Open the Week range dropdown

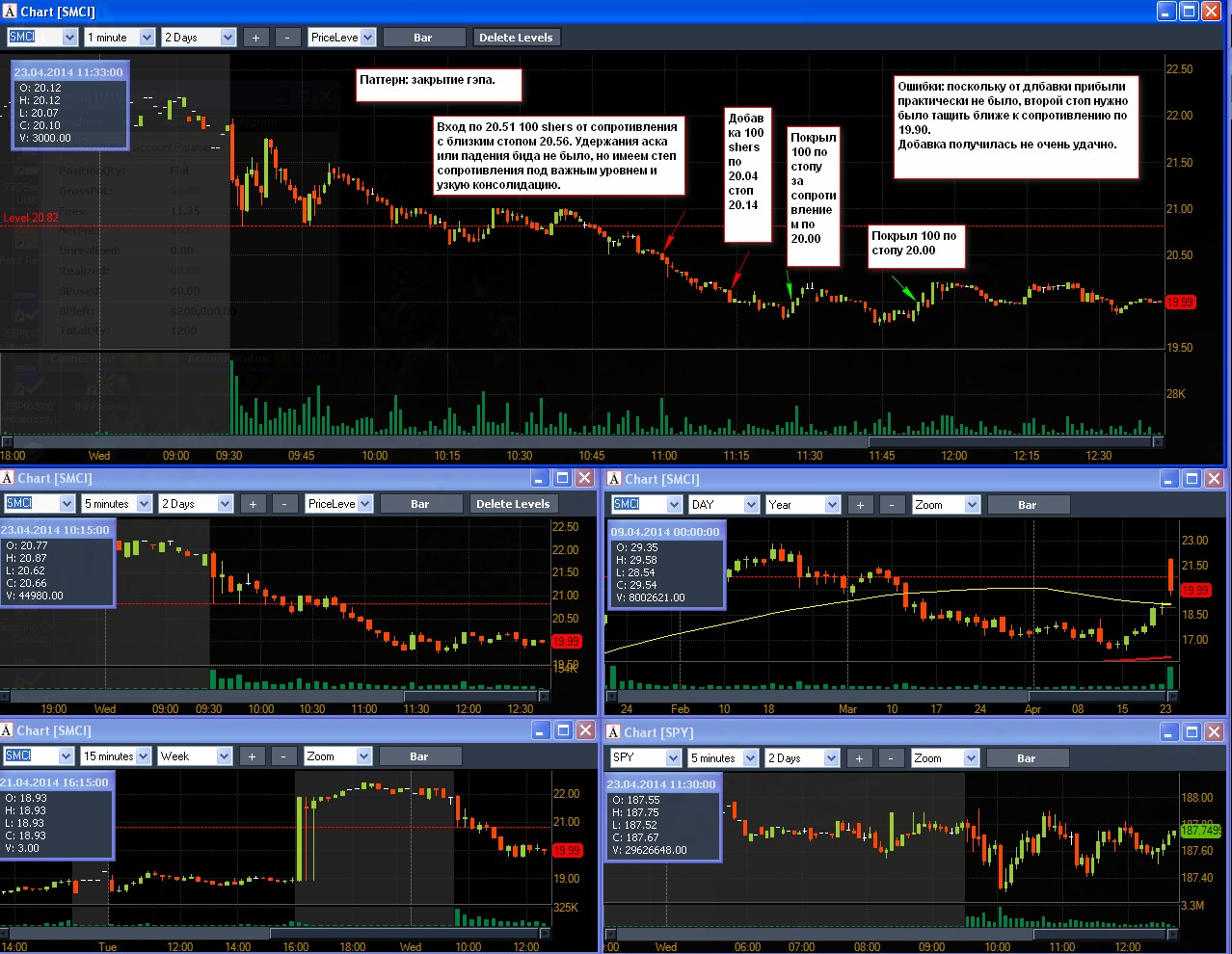click(x=224, y=756)
